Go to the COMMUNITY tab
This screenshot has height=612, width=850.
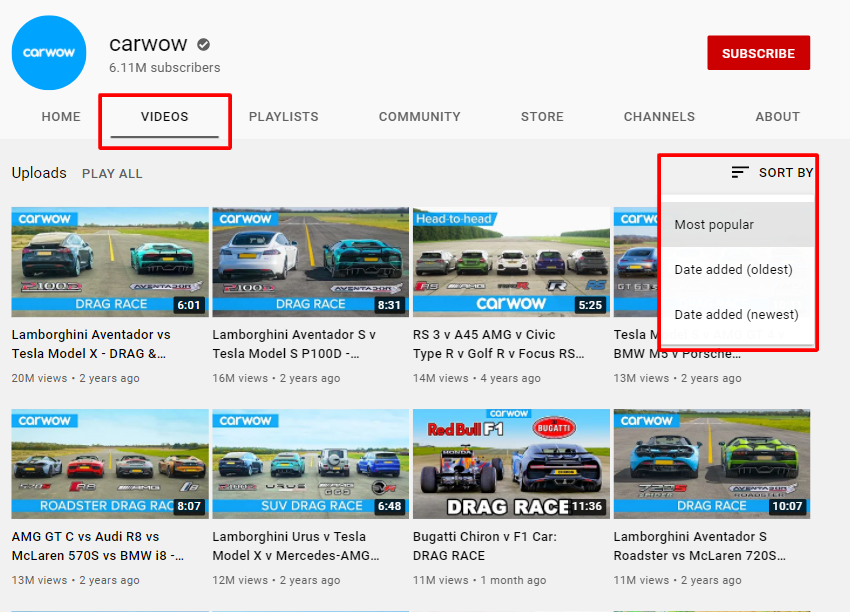tap(420, 117)
